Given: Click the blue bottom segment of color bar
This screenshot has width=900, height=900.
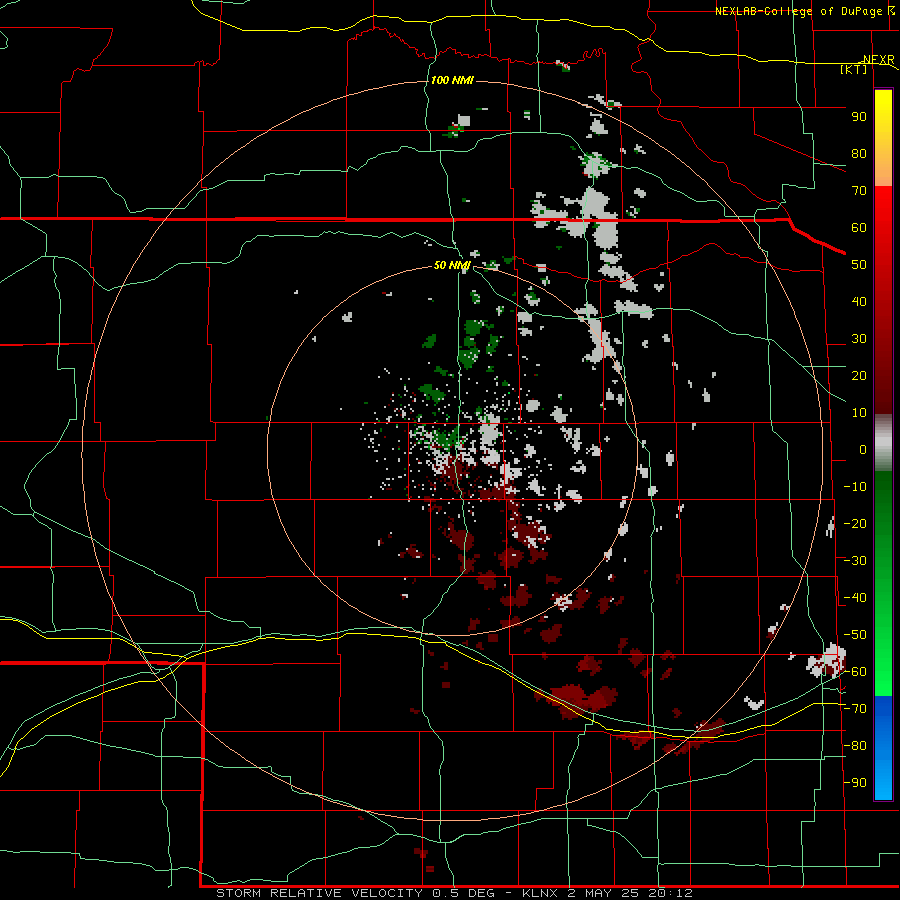Looking at the screenshot, I should 883,748.
